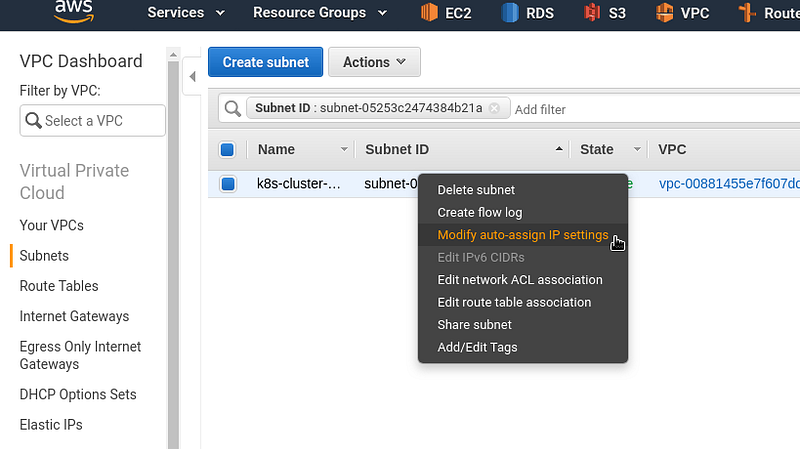This screenshot has height=449, width=800.
Task: Click the Create subnet button
Action: pos(265,62)
